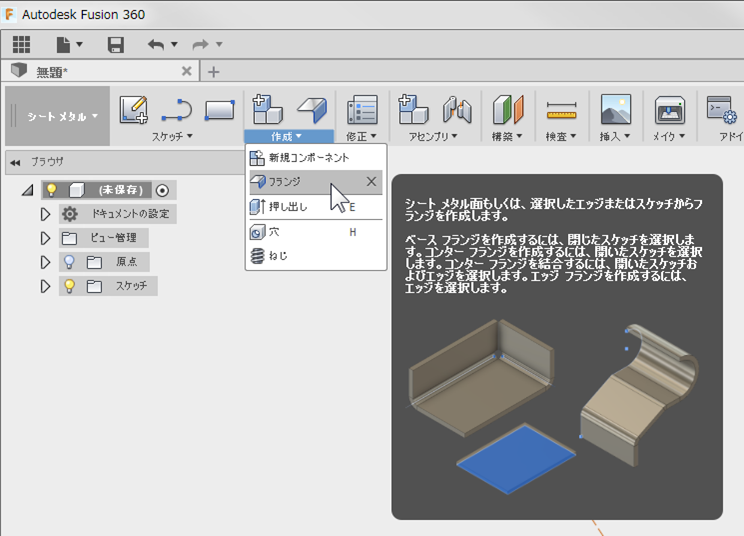
Task: Click the Autodesk Fusion 360 title bar logo
Action: (x=9, y=14)
